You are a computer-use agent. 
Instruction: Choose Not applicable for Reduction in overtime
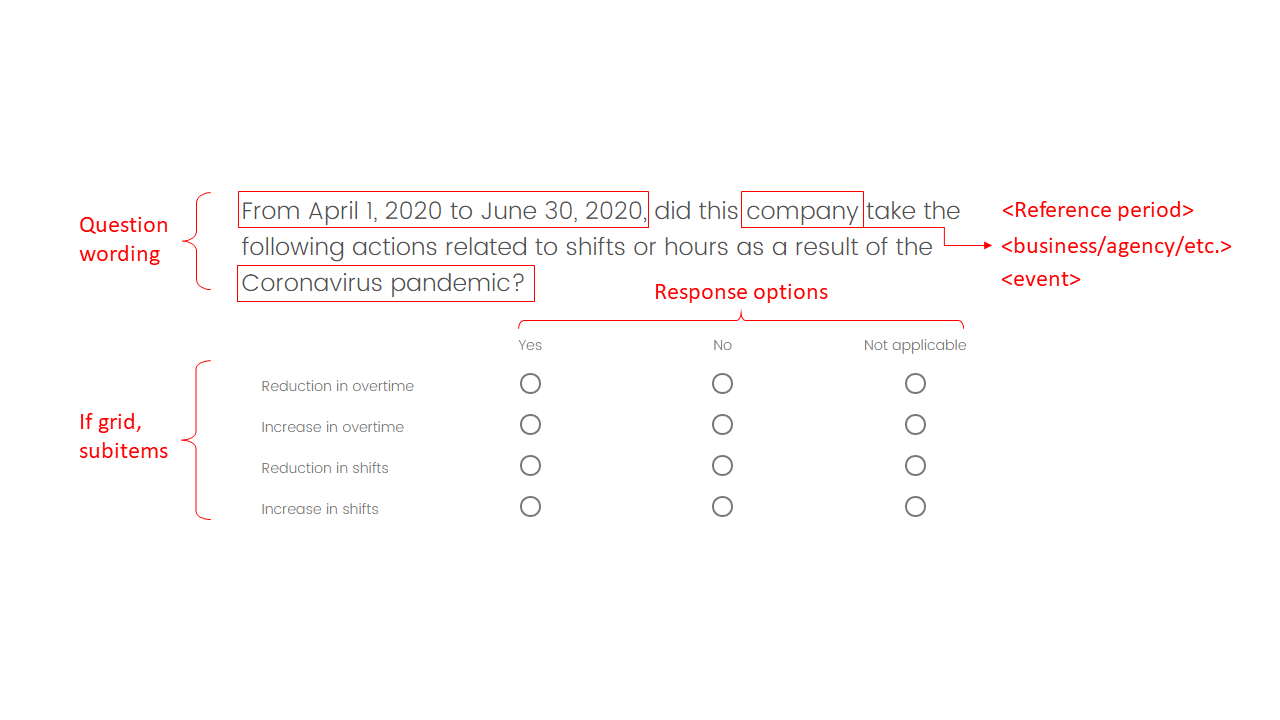click(x=915, y=384)
